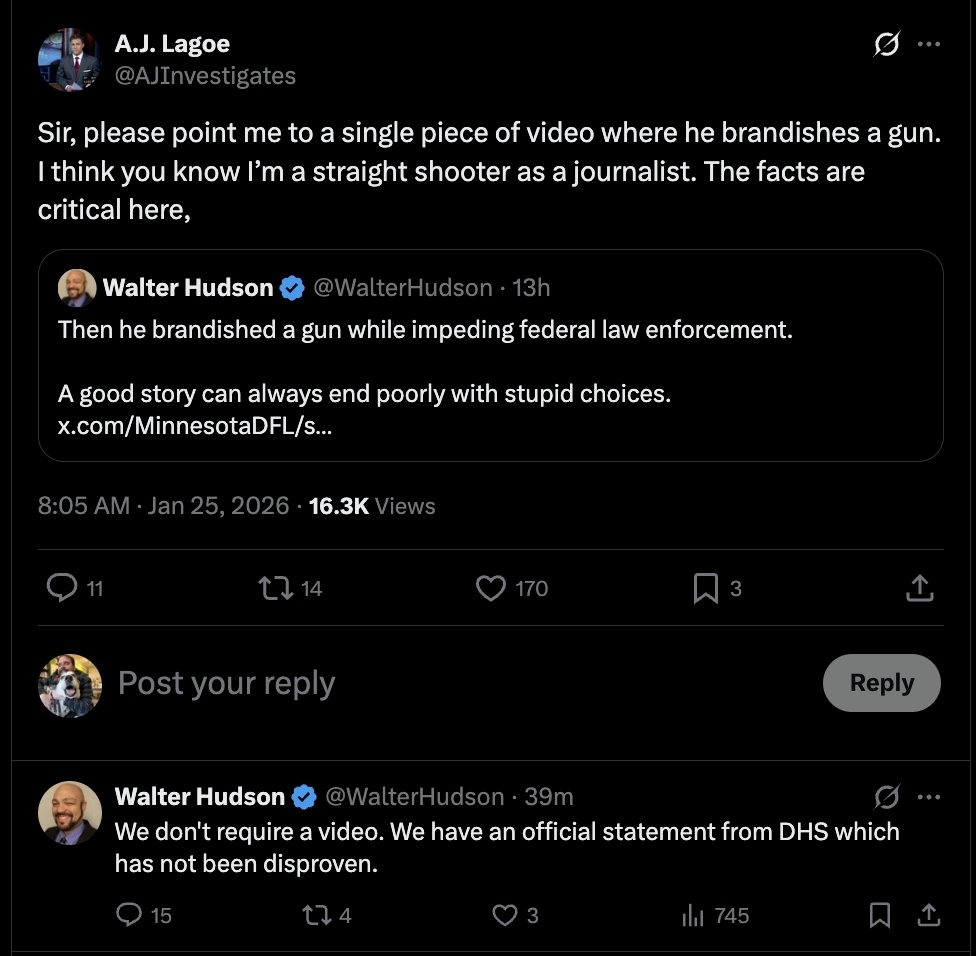Bookmark Walter Hudson's reply
The height and width of the screenshot is (956, 976).
pos(880,915)
